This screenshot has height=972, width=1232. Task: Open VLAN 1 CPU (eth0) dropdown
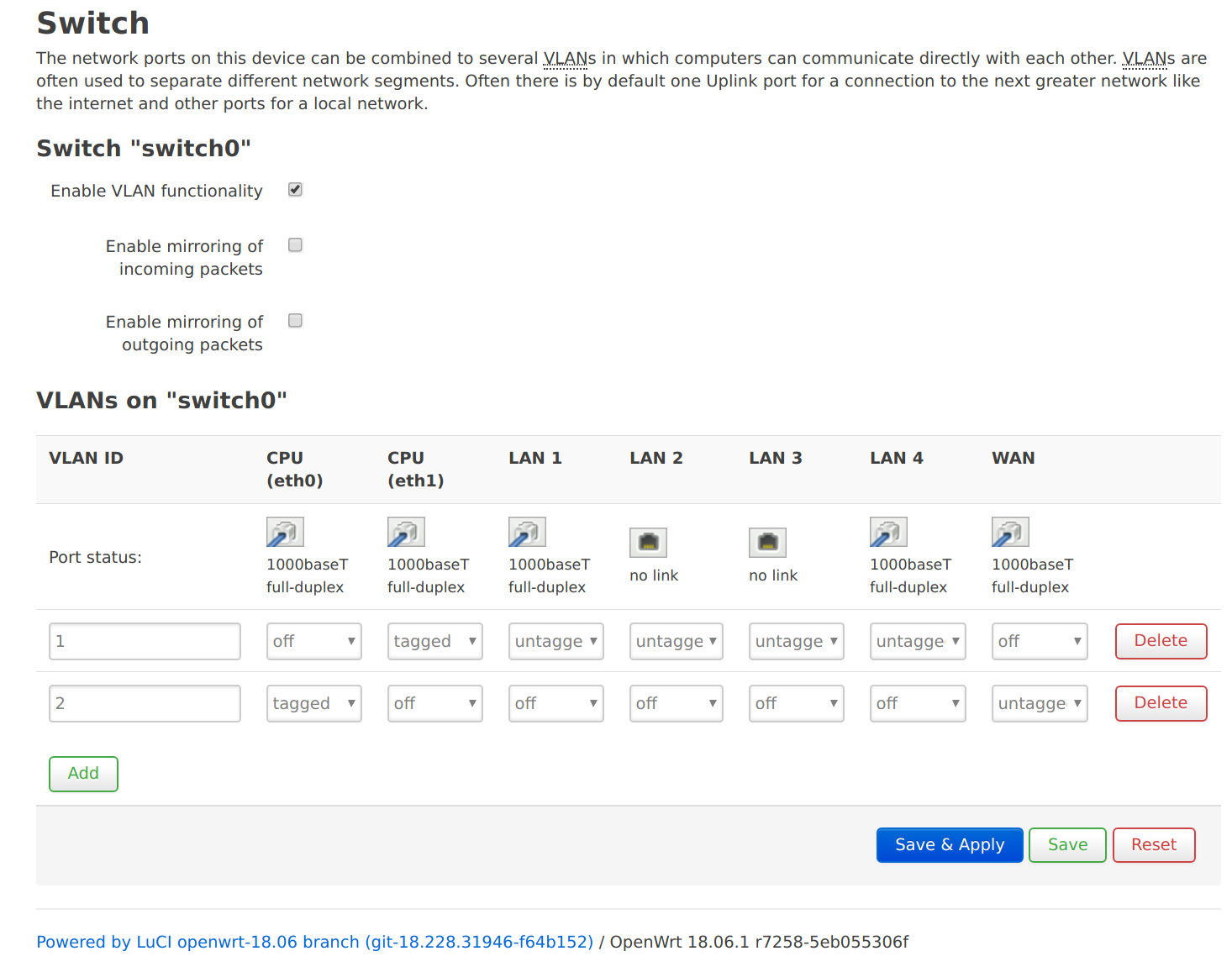[314, 641]
